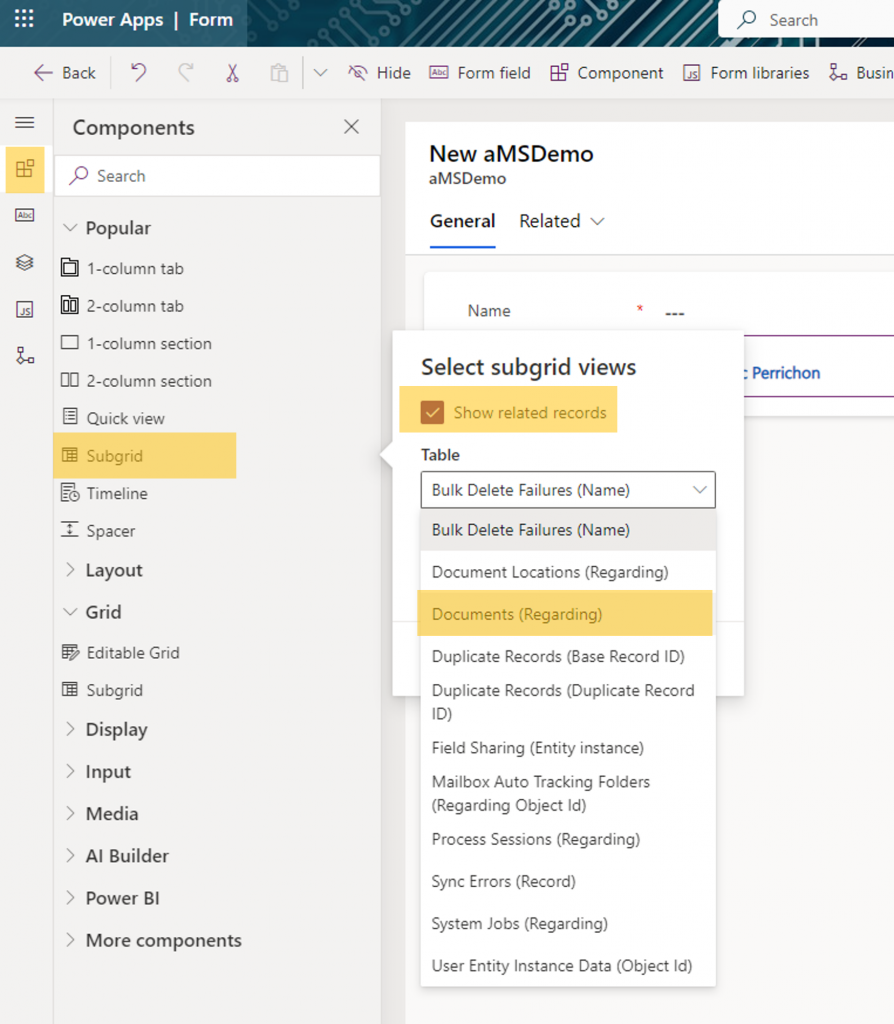This screenshot has height=1024, width=894.
Task: Add a 1-column tab component
Action: point(123,268)
